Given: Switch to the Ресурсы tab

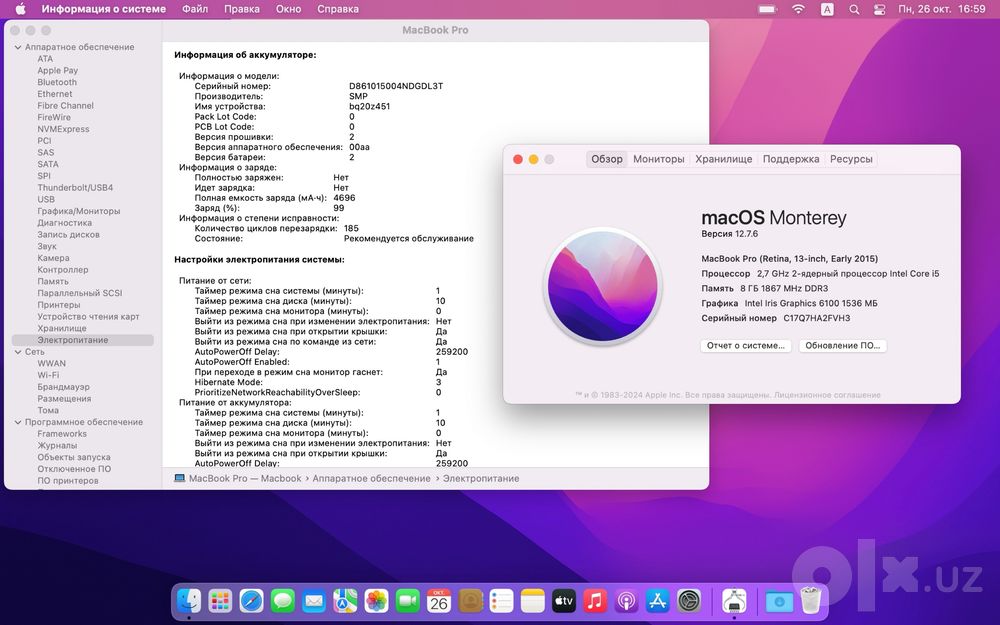Looking at the screenshot, I should (x=851, y=159).
